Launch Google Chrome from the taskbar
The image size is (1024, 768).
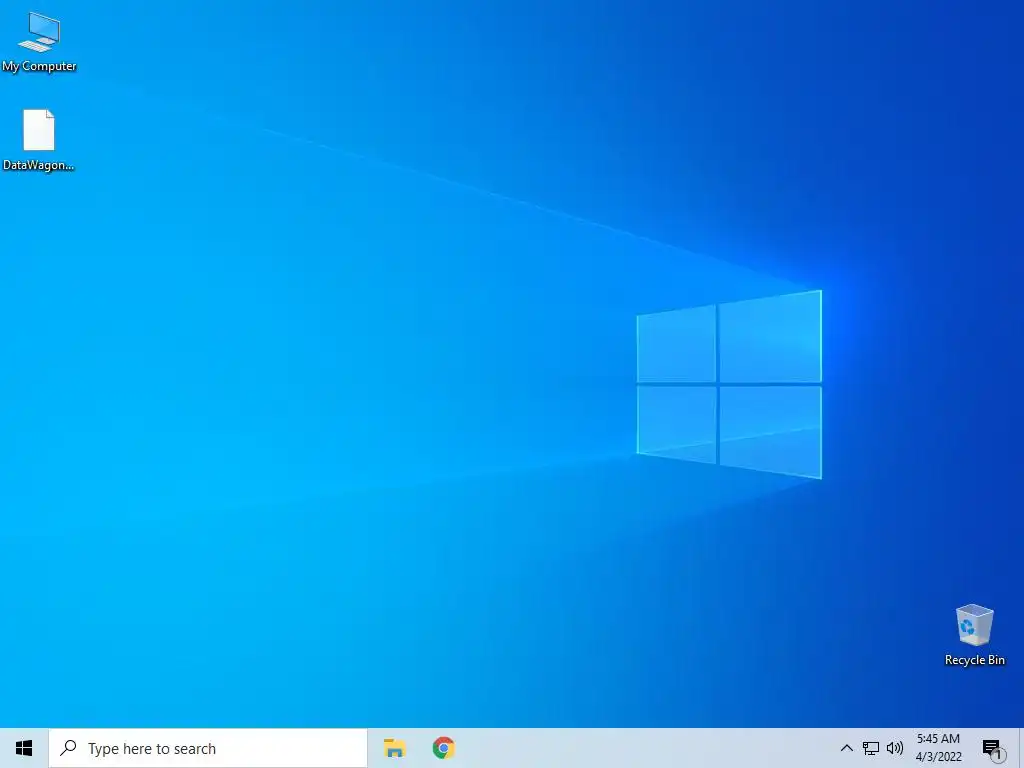443,748
